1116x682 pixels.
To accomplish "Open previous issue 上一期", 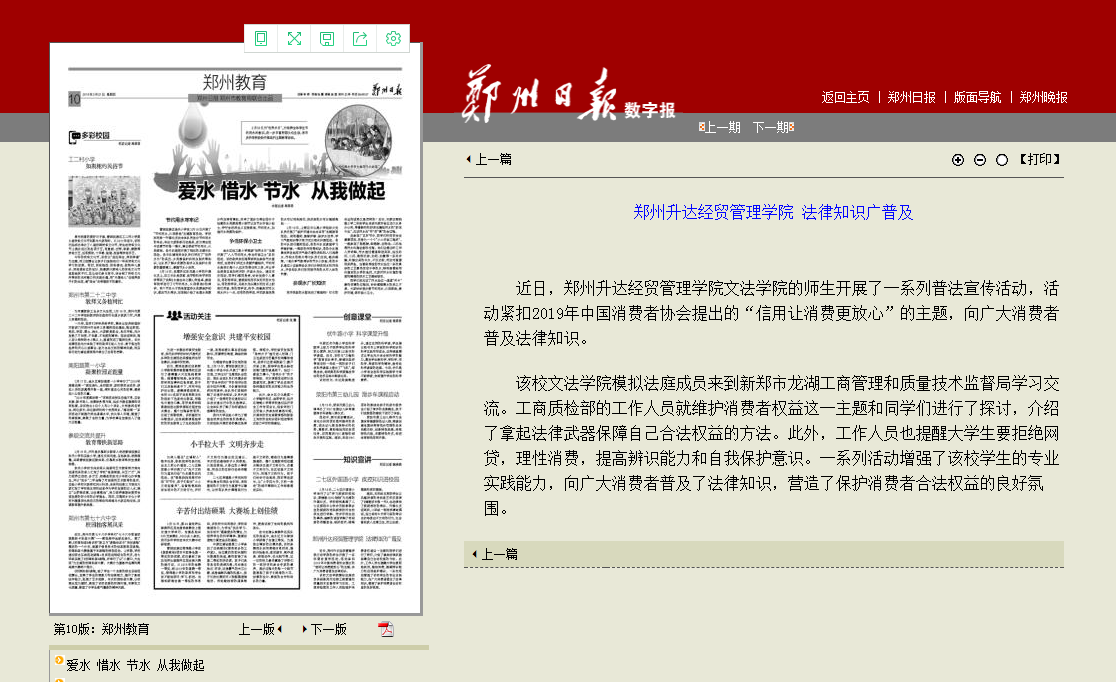I will [x=721, y=127].
